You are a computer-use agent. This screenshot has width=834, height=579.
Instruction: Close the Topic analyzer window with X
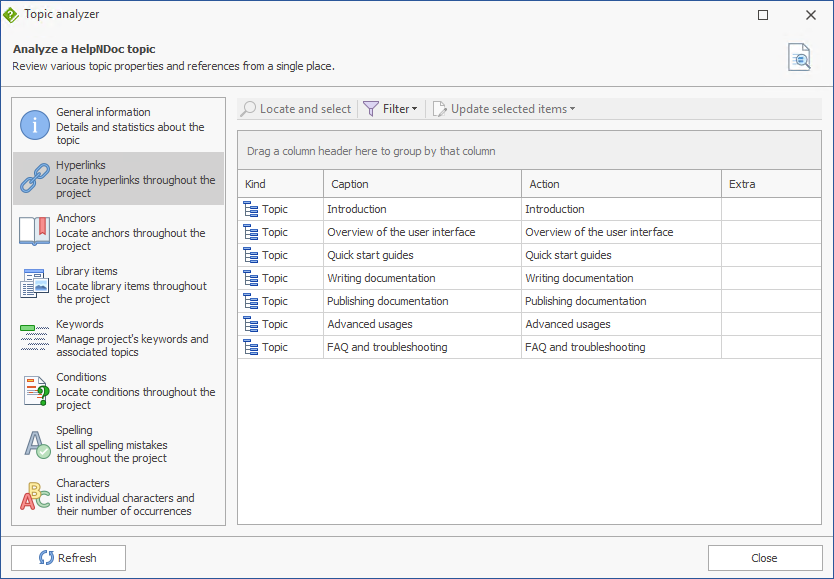811,15
